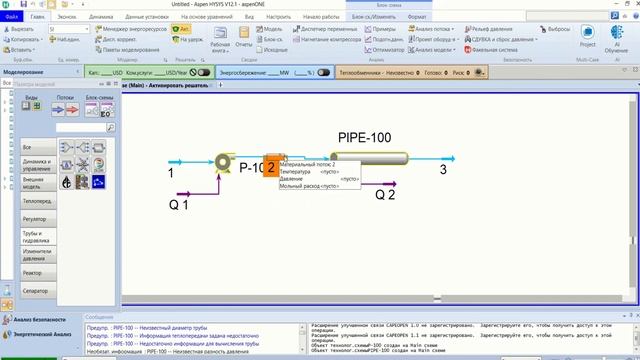Open the Вставить dropdown arrow

pyautogui.click(x=33, y=50)
